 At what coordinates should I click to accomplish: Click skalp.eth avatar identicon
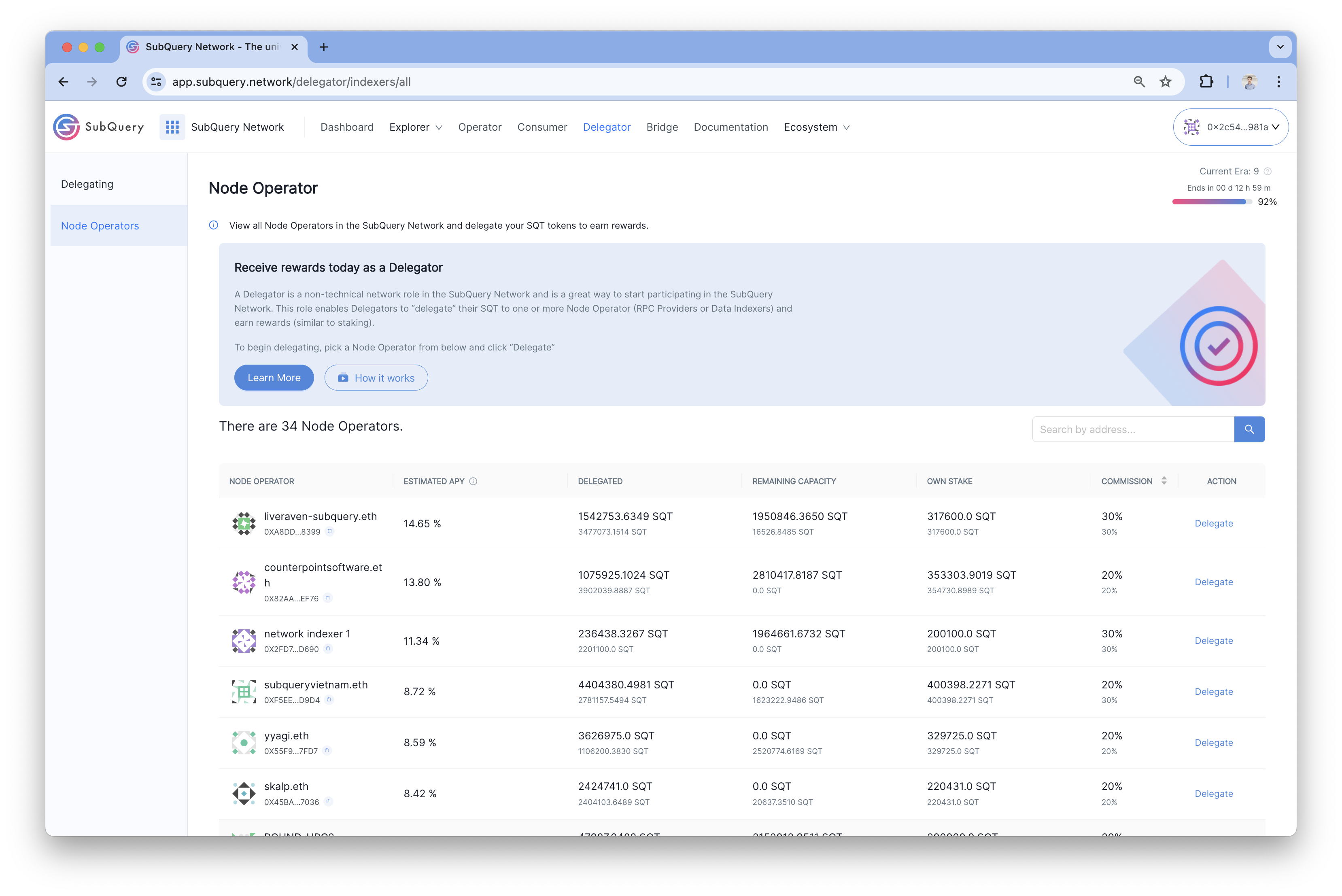click(244, 794)
